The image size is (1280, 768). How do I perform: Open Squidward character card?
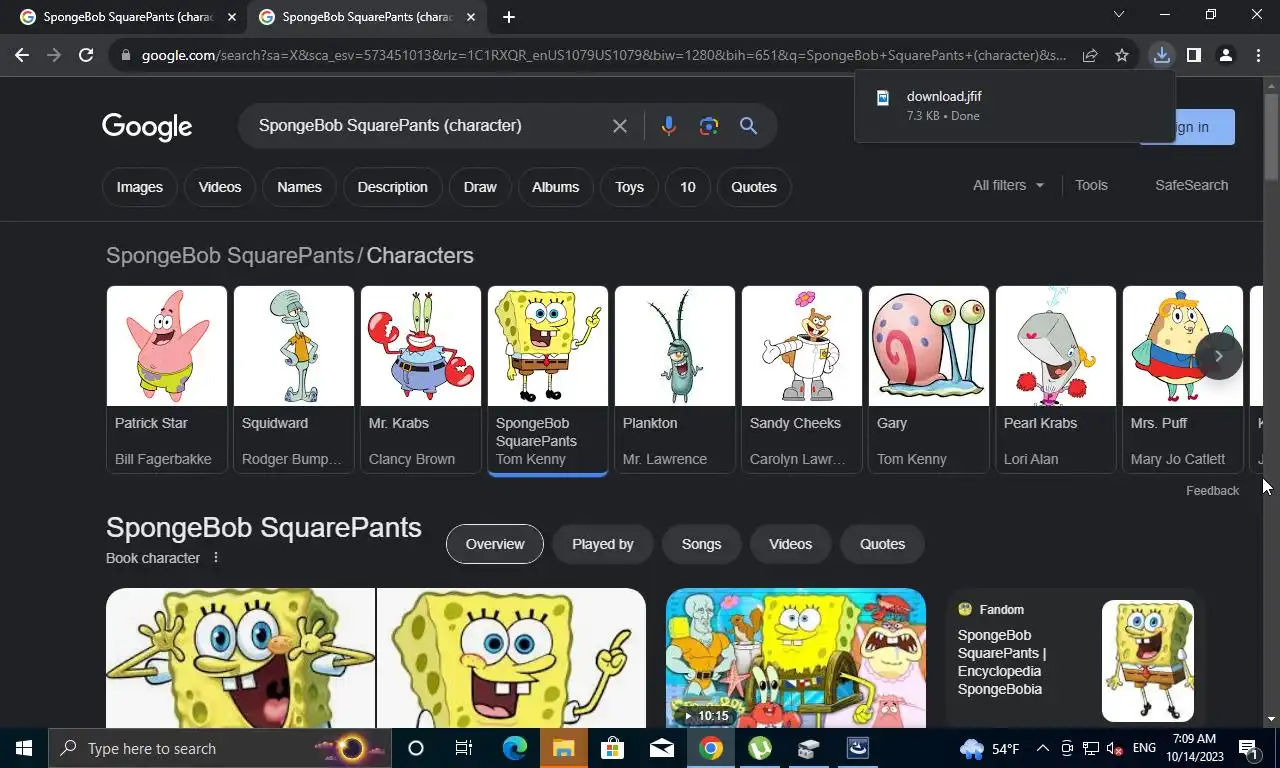tap(294, 379)
